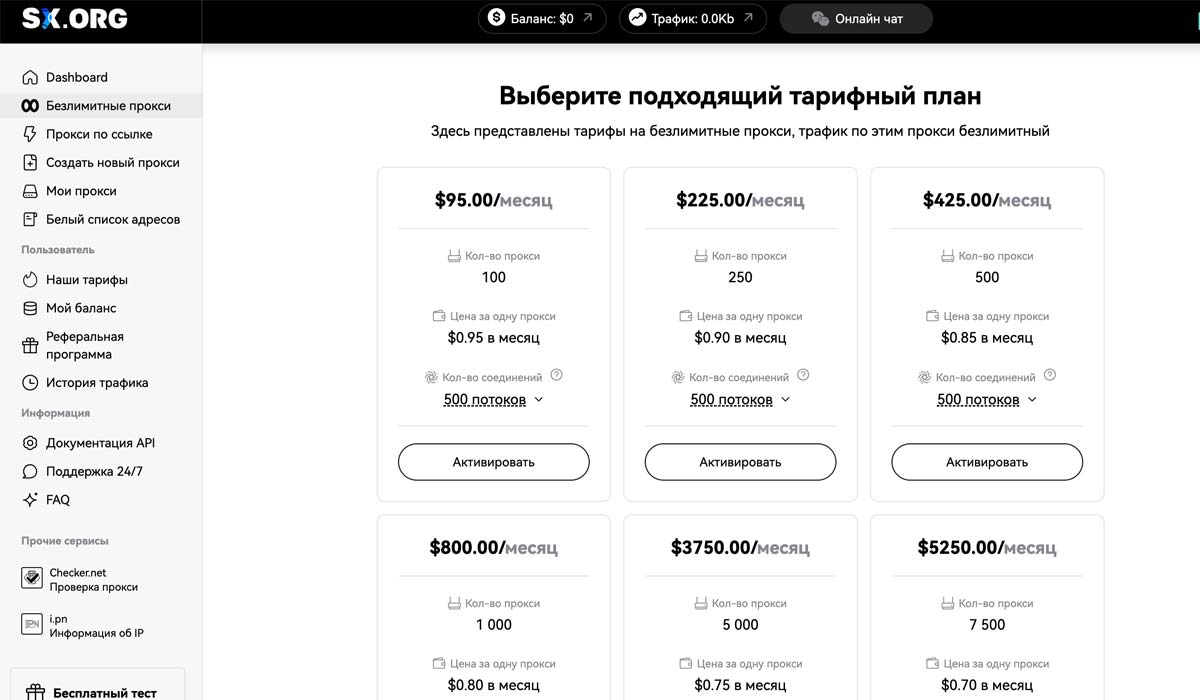Go to 'Белый список адресов' in sidebar
The height and width of the screenshot is (700, 1200).
113,219
